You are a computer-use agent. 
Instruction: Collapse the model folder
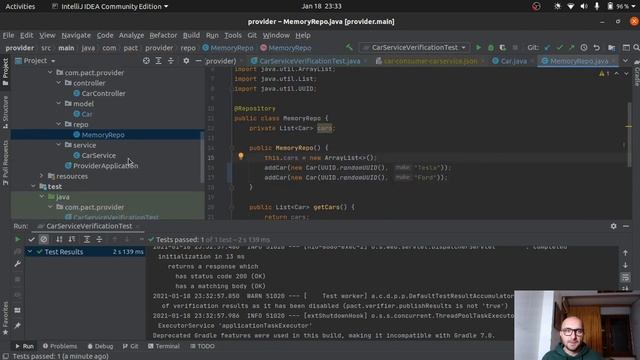(x=59, y=104)
